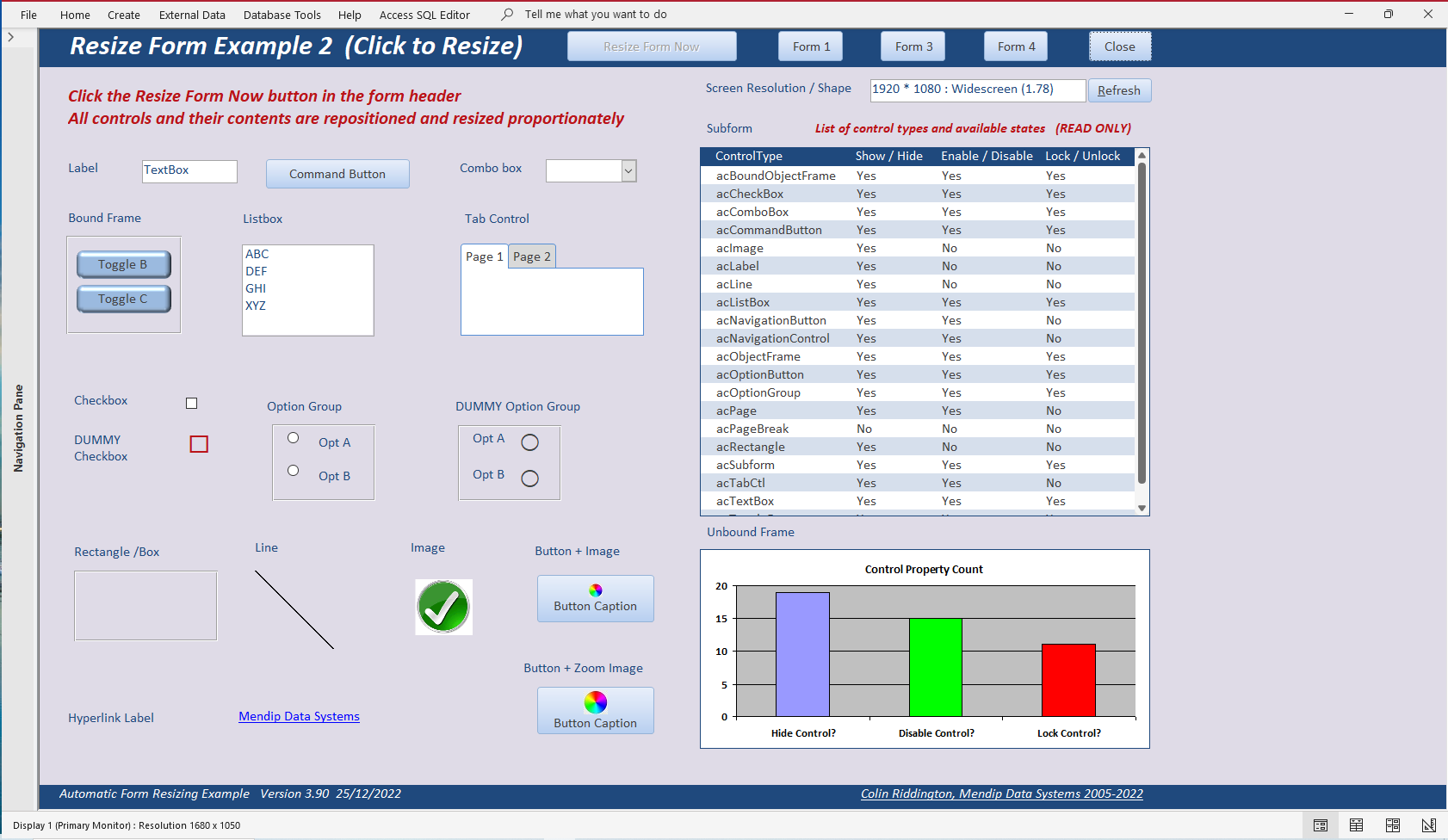
Task: Open the Create ribbon tab
Action: (124, 15)
